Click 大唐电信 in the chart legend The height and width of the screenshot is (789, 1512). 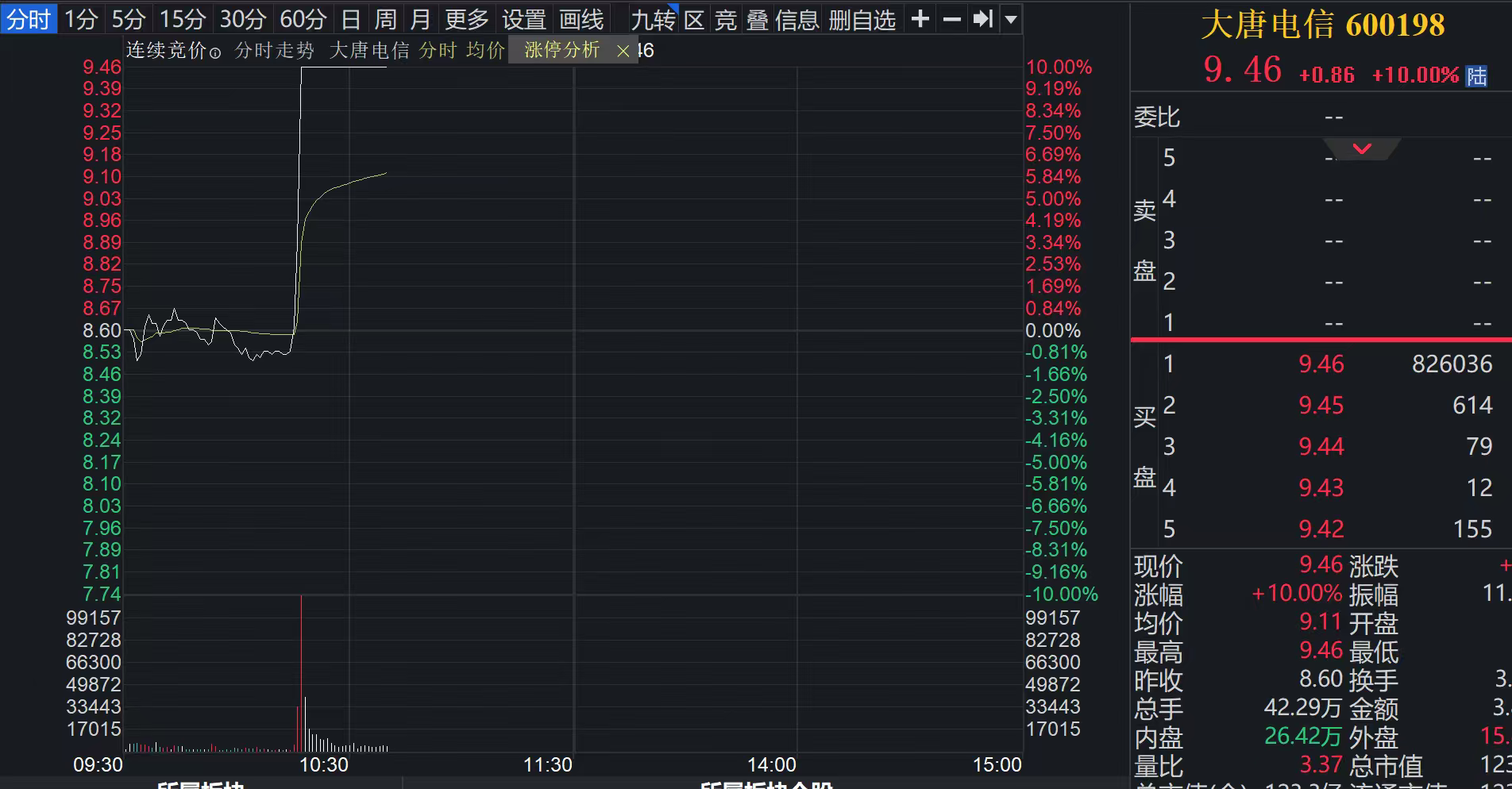point(369,50)
